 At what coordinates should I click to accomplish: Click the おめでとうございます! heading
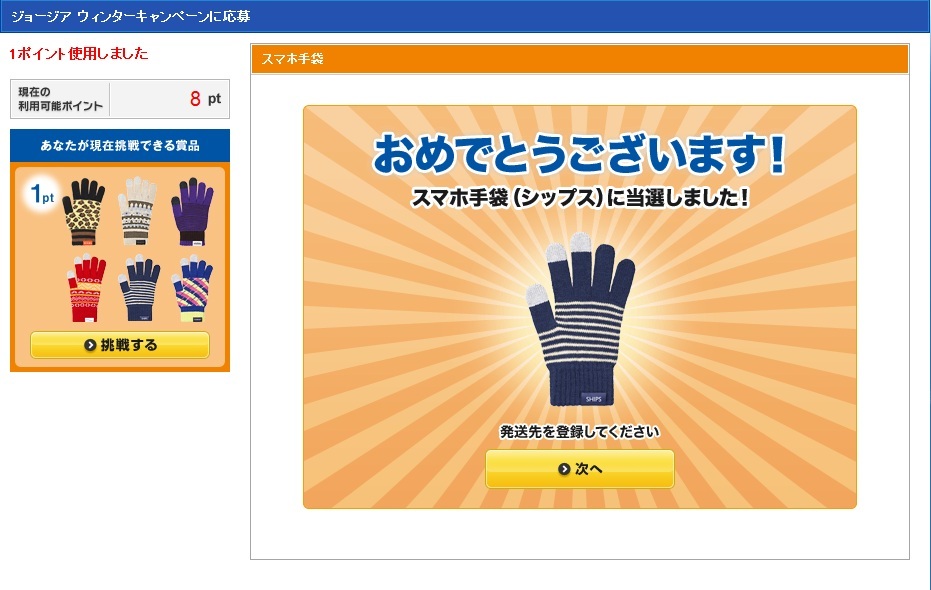click(580, 154)
